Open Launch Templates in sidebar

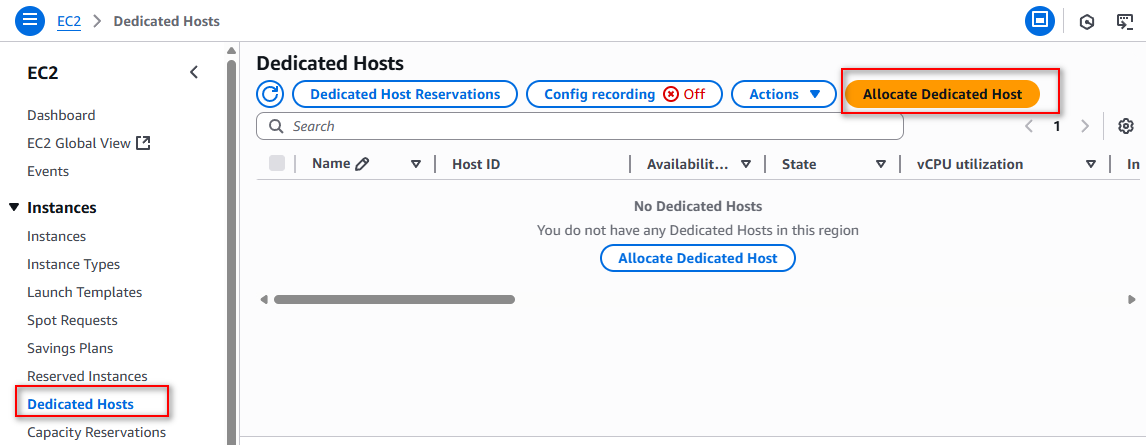[85, 292]
